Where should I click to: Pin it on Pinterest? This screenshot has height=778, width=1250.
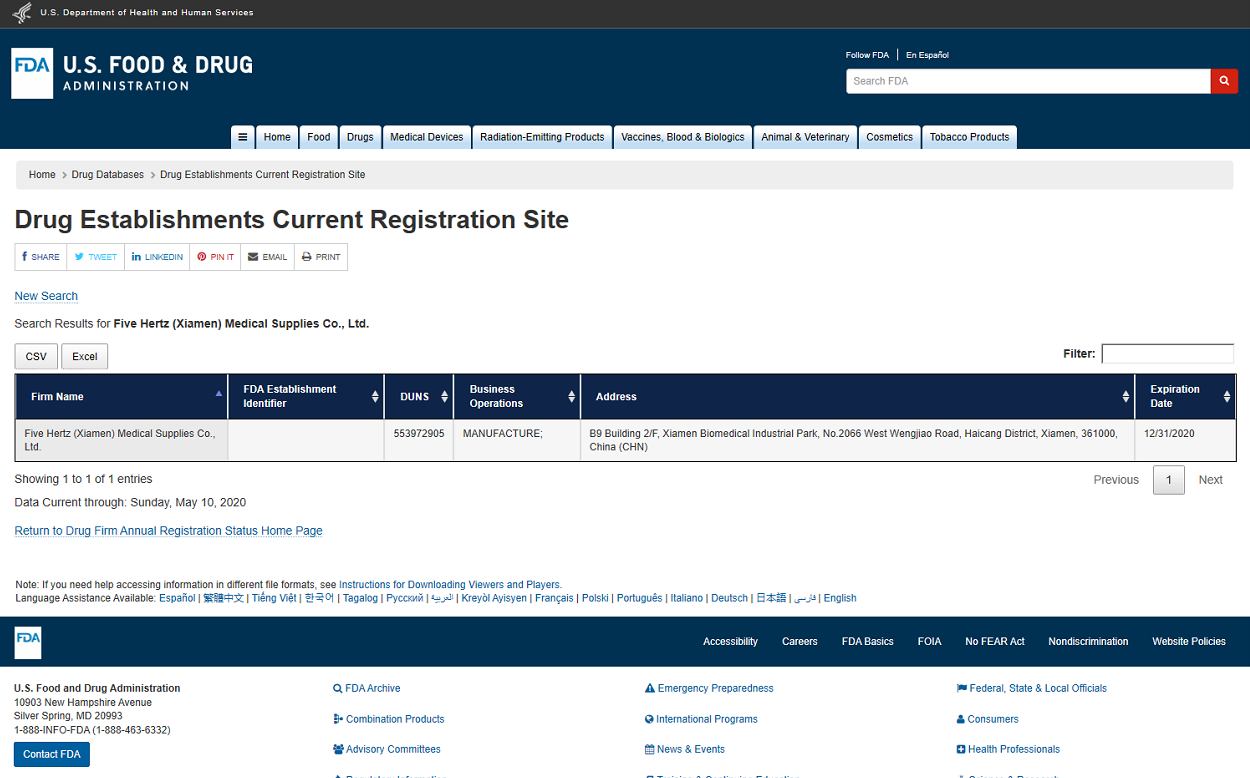[x=215, y=257]
